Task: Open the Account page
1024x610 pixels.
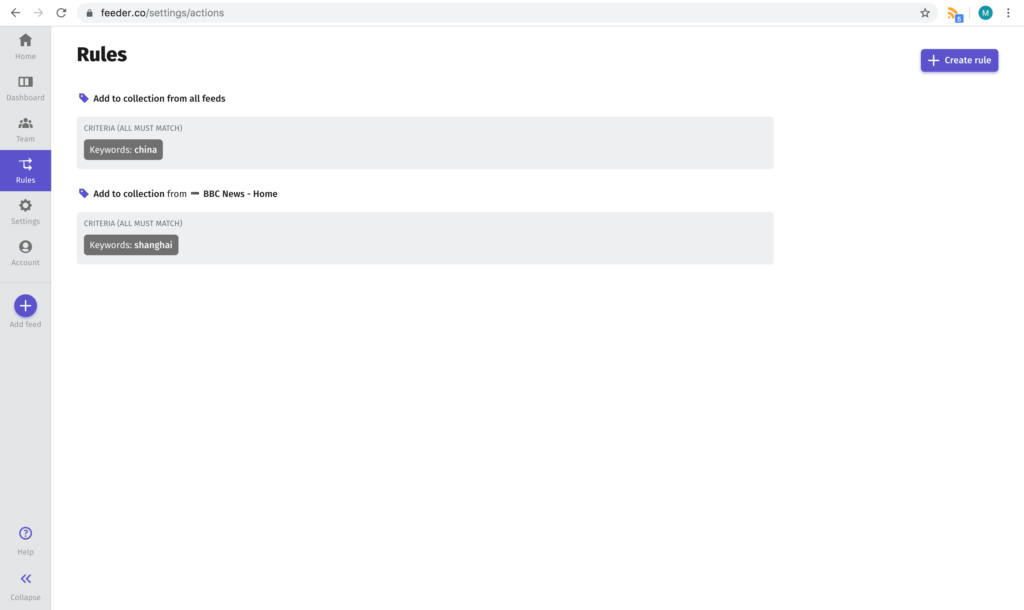Action: coord(25,253)
